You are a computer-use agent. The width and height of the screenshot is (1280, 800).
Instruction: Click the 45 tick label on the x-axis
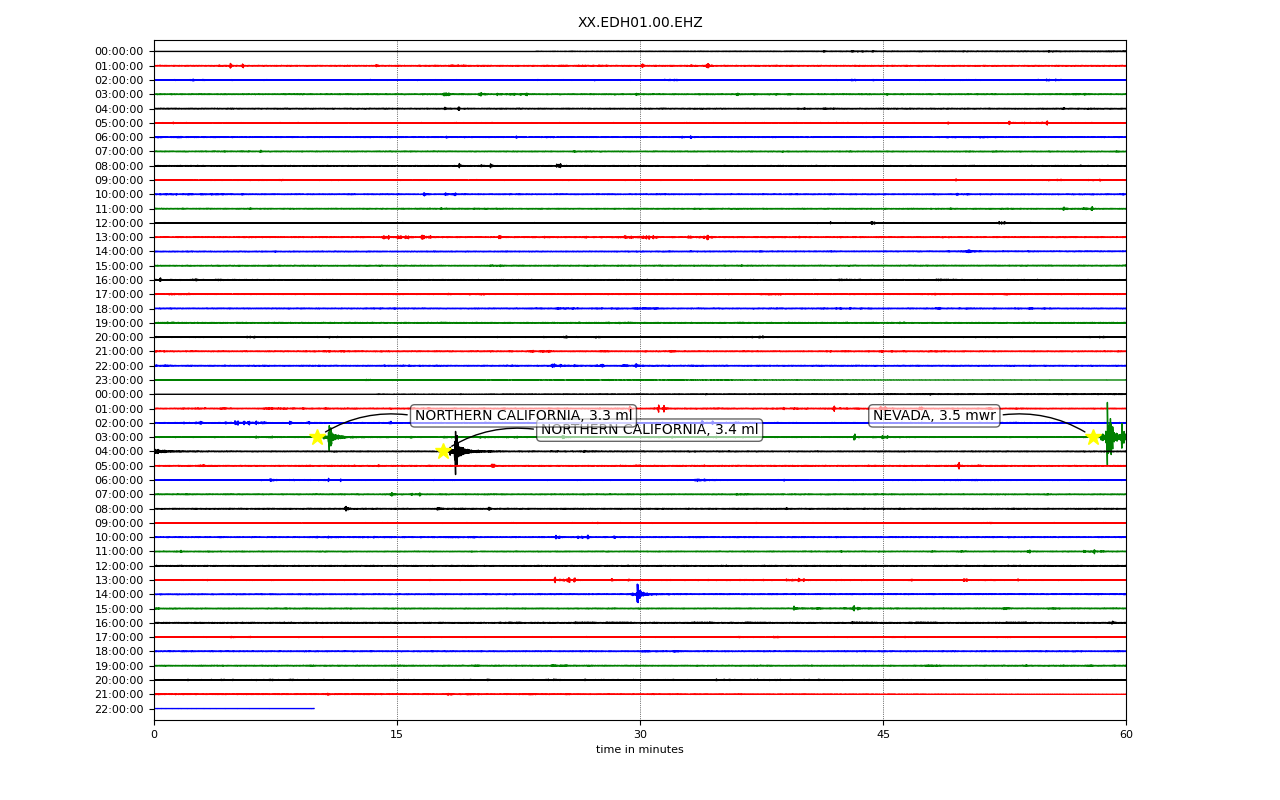click(883, 735)
